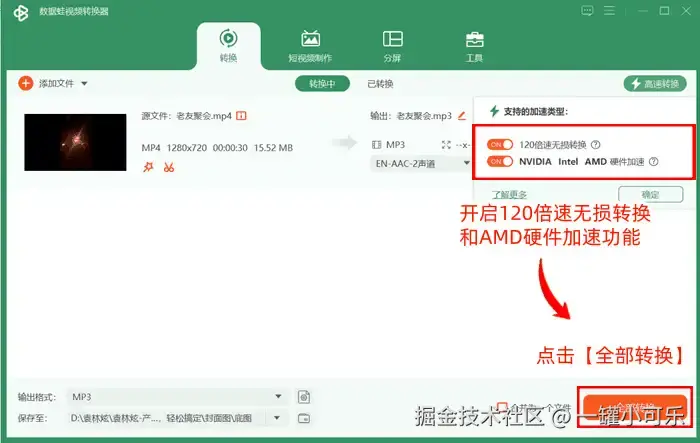Click the 高速转换 button

(655, 84)
